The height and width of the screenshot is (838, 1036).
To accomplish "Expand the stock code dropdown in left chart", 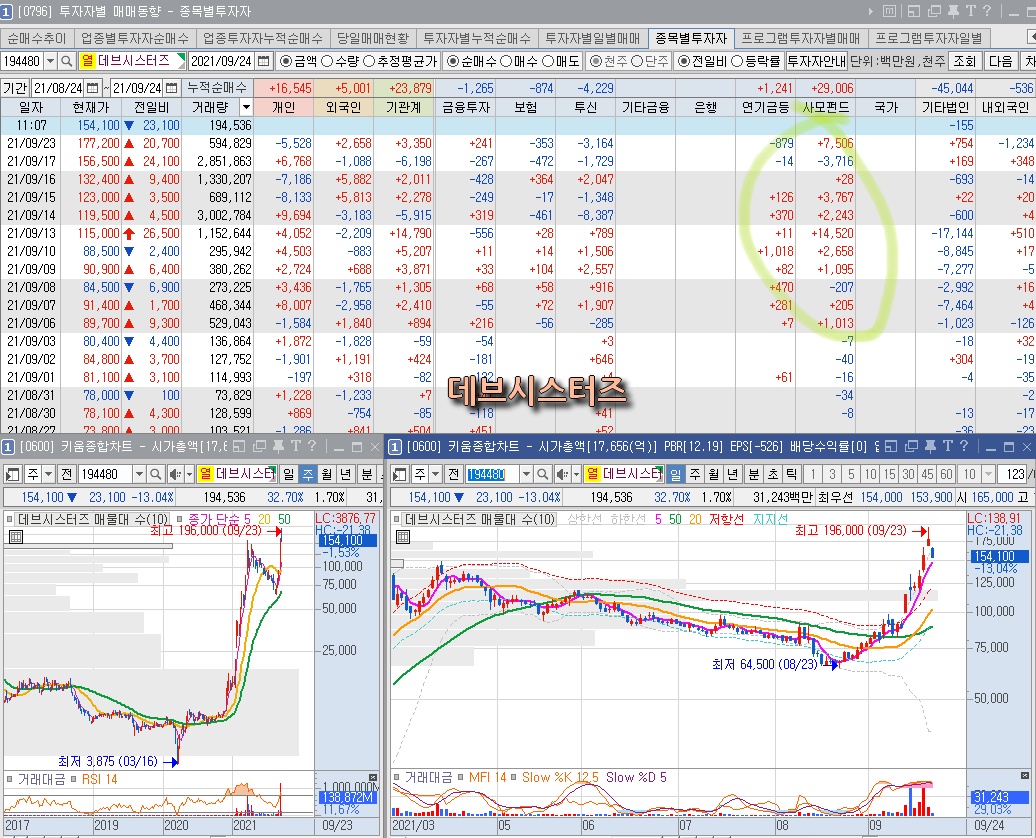I will point(139,474).
